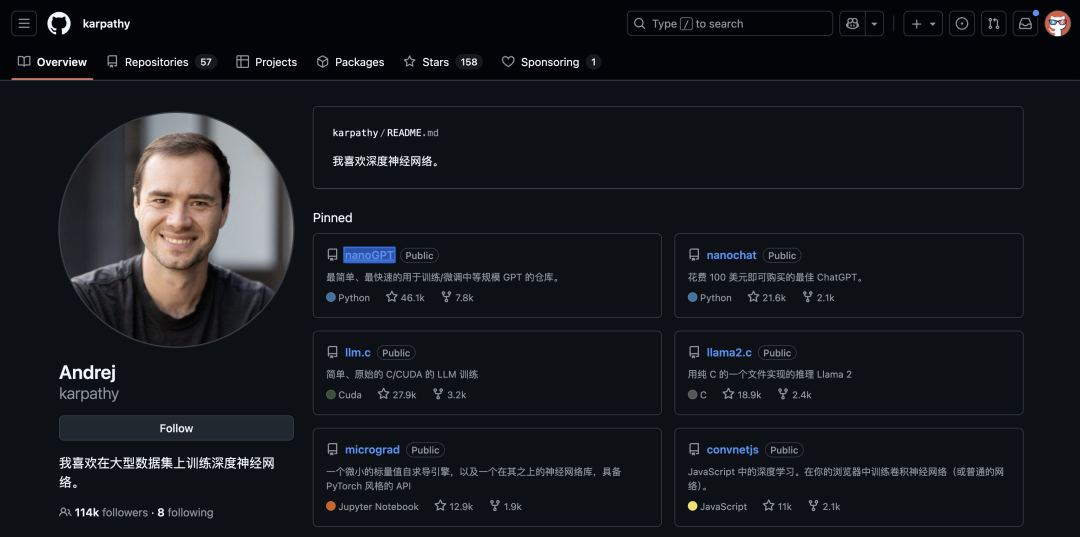The width and height of the screenshot is (1080, 537).
Task: Click the Repositories count badge 57
Action: (205, 62)
